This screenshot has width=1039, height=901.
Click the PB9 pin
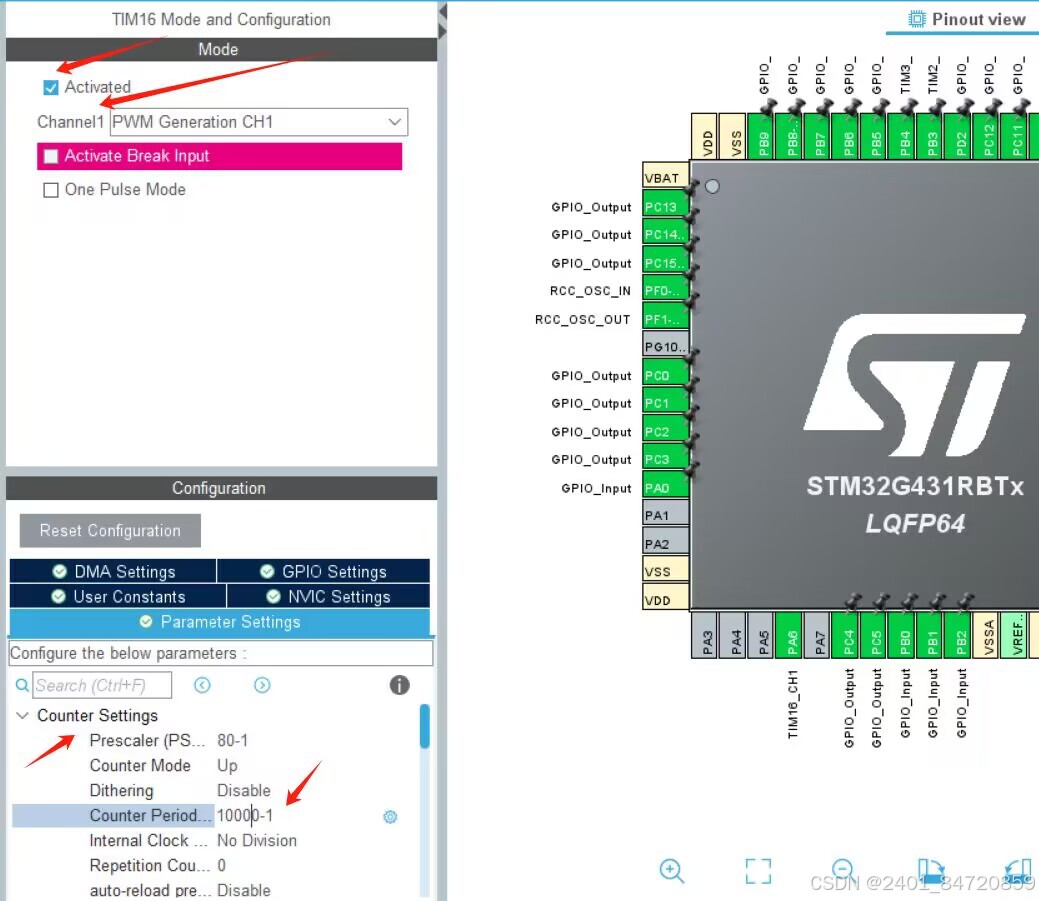(x=761, y=136)
